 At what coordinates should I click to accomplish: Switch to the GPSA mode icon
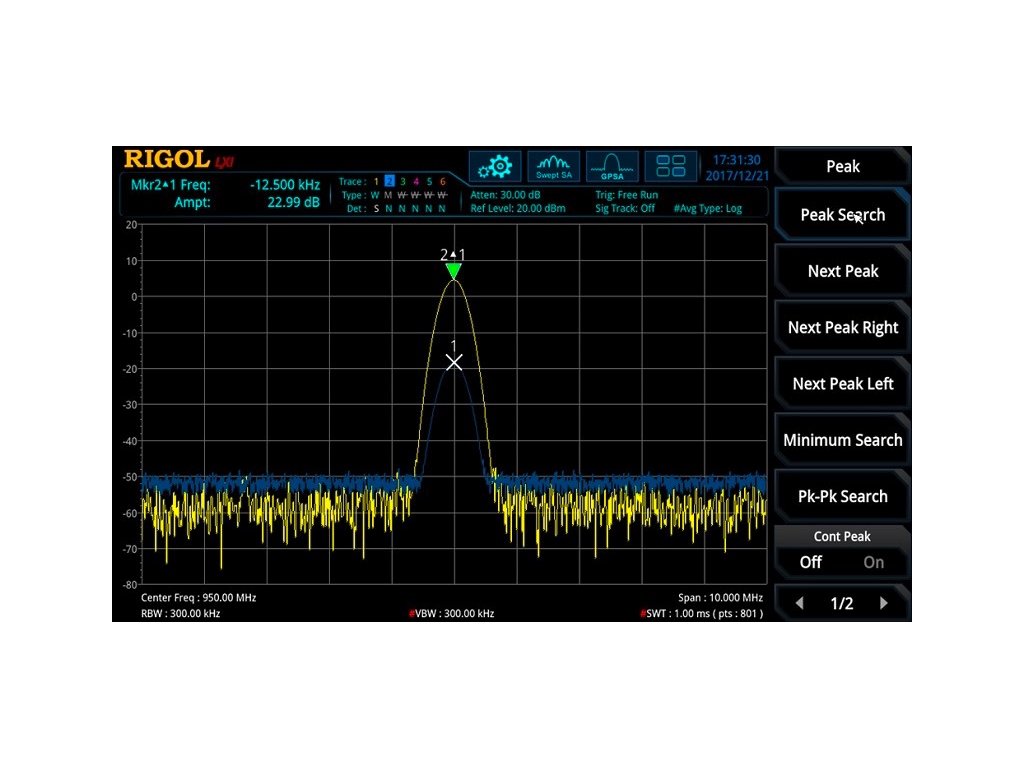tap(612, 166)
